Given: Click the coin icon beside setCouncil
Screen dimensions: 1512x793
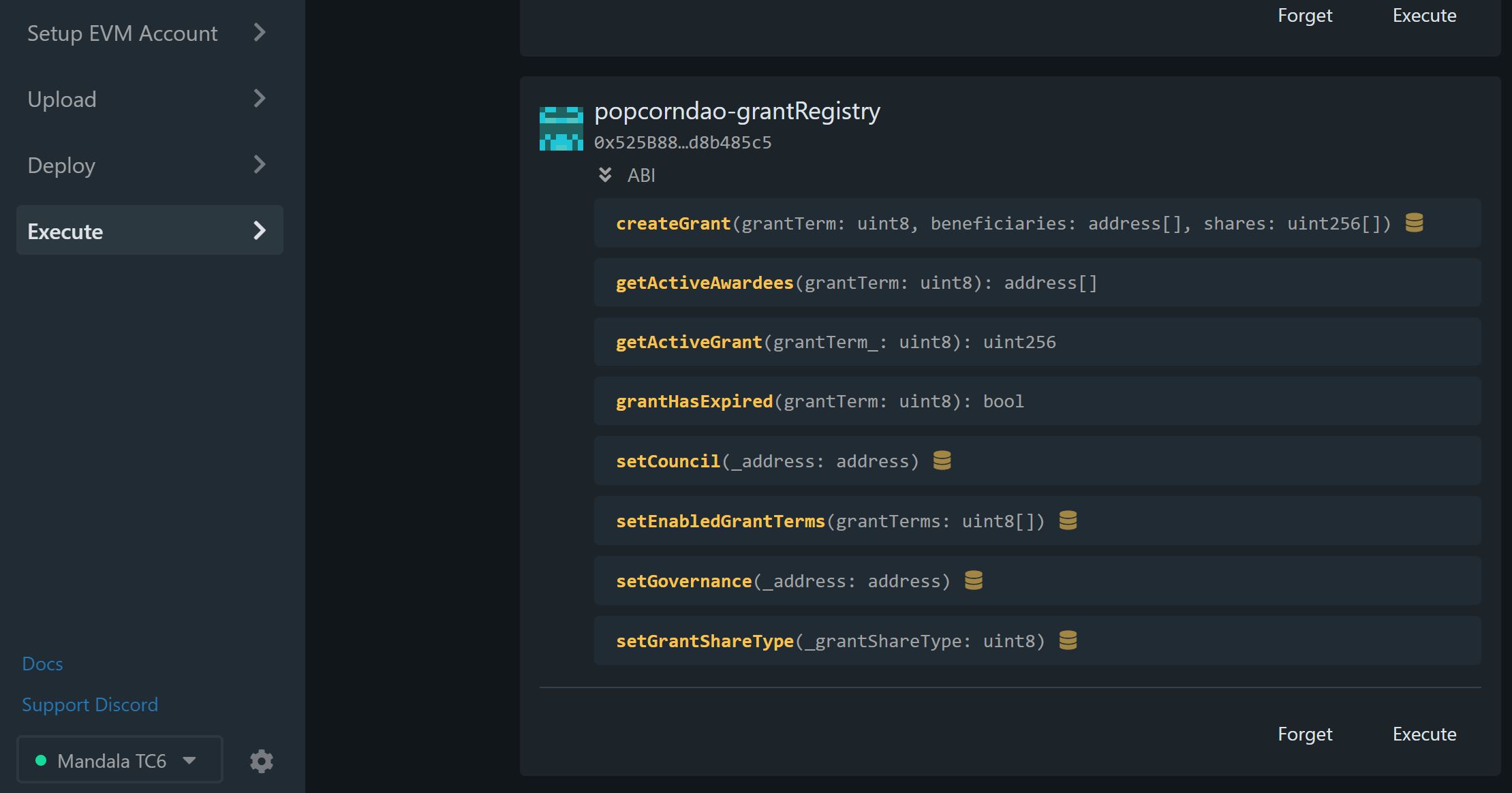Looking at the screenshot, I should click(942, 461).
